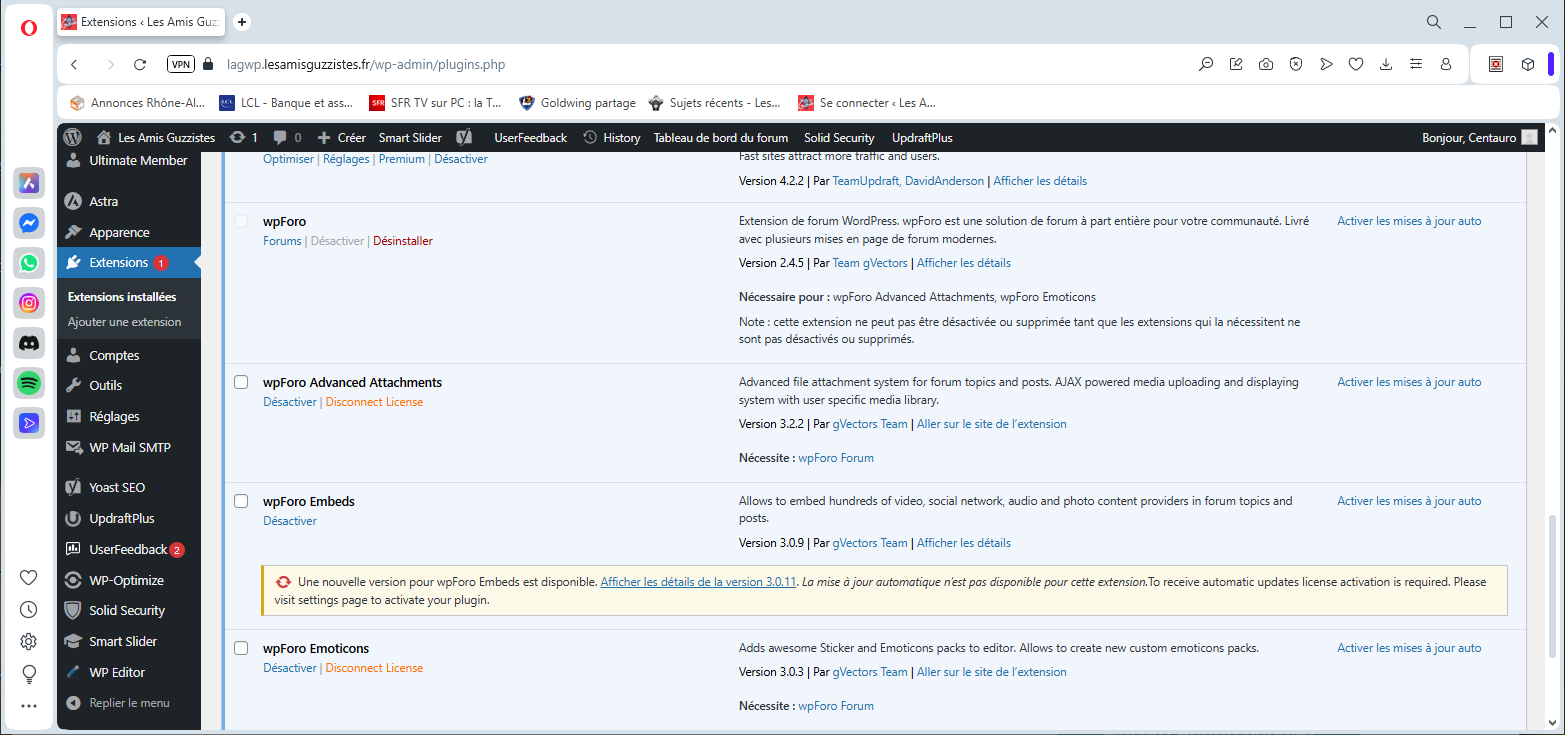Select the wpForo Advanced Attachments checkbox
1565x735 pixels.
coord(241,382)
